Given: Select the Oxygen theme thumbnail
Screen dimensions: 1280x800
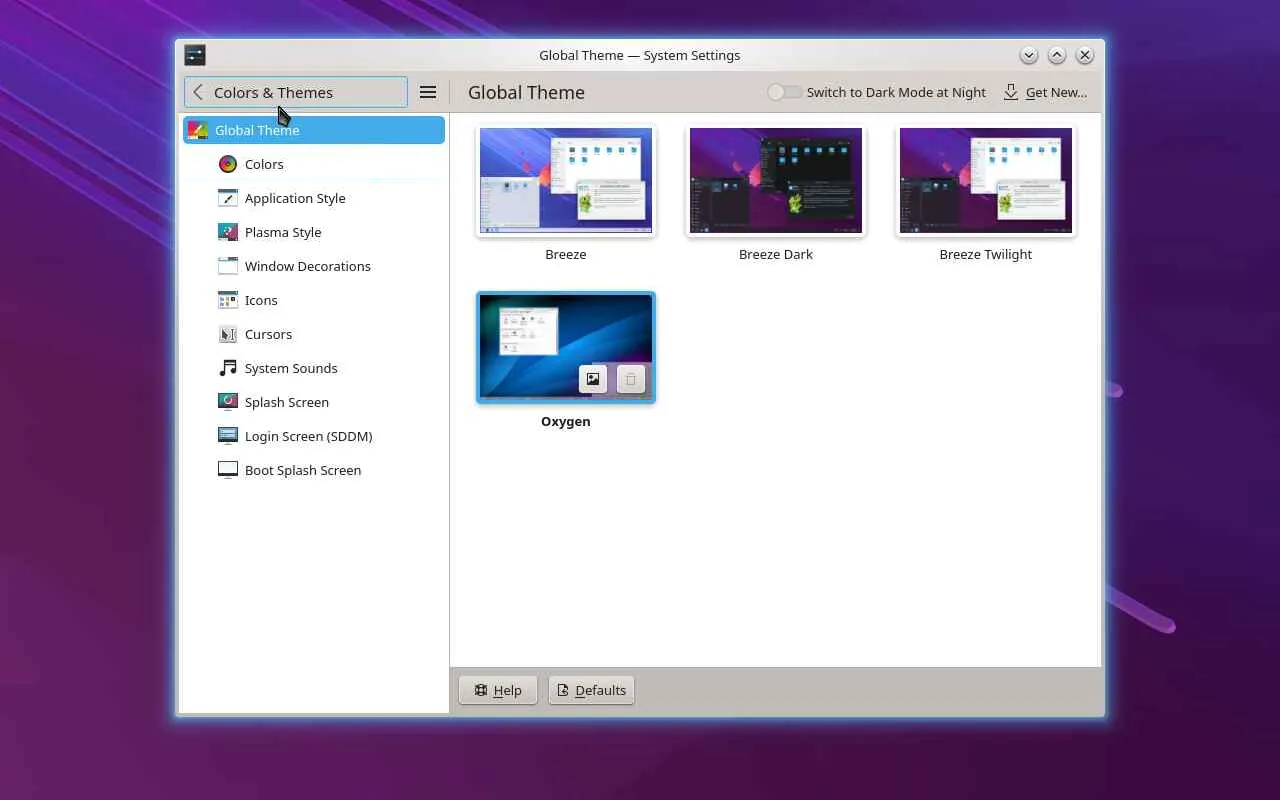Looking at the screenshot, I should tap(566, 348).
